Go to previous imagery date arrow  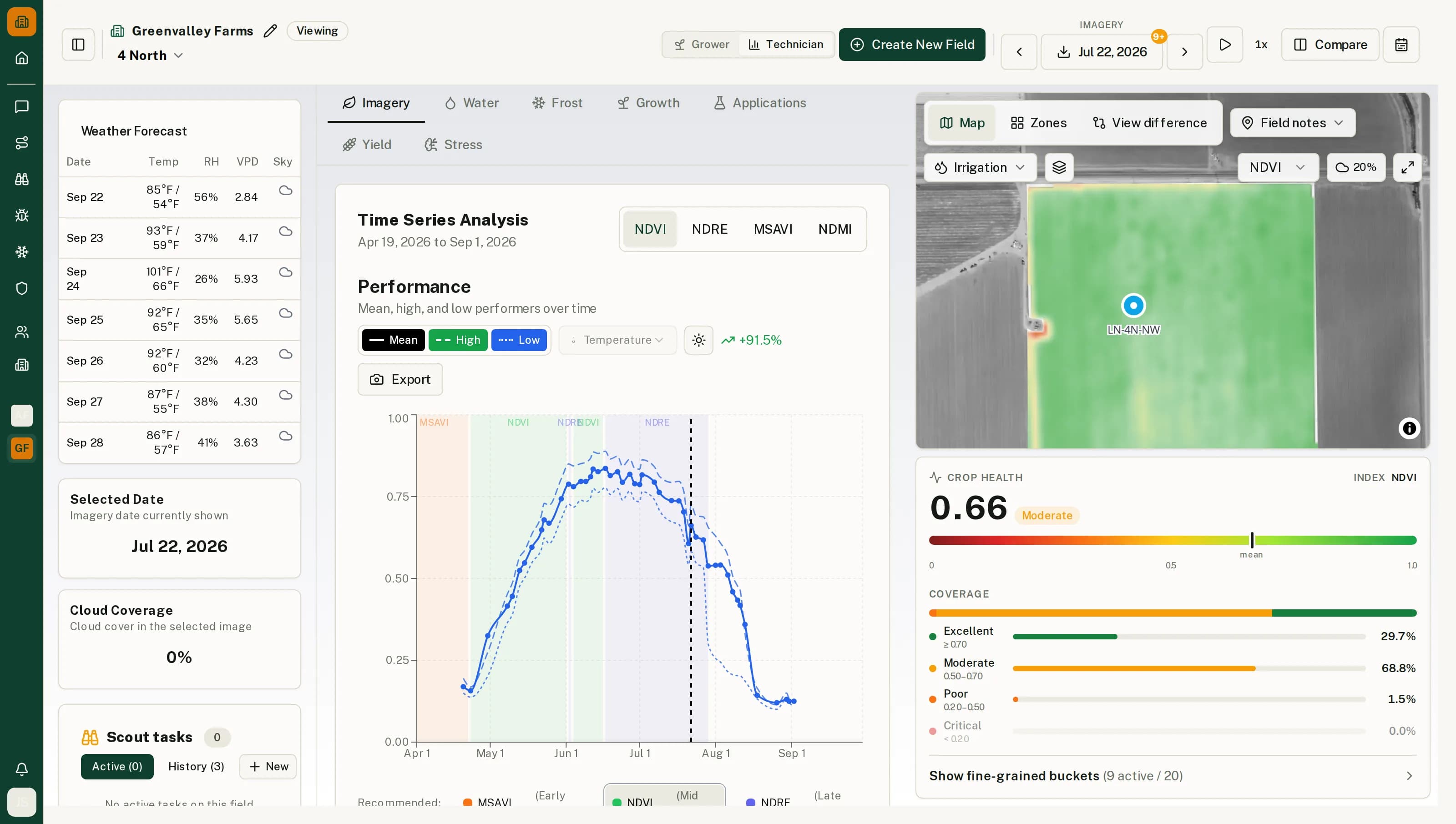pos(1019,52)
